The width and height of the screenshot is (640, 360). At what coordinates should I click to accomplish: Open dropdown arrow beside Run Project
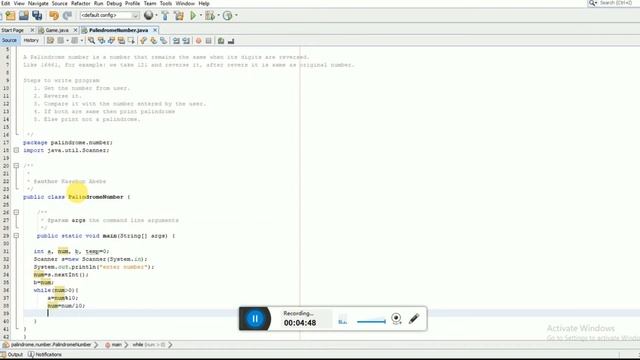coord(200,16)
